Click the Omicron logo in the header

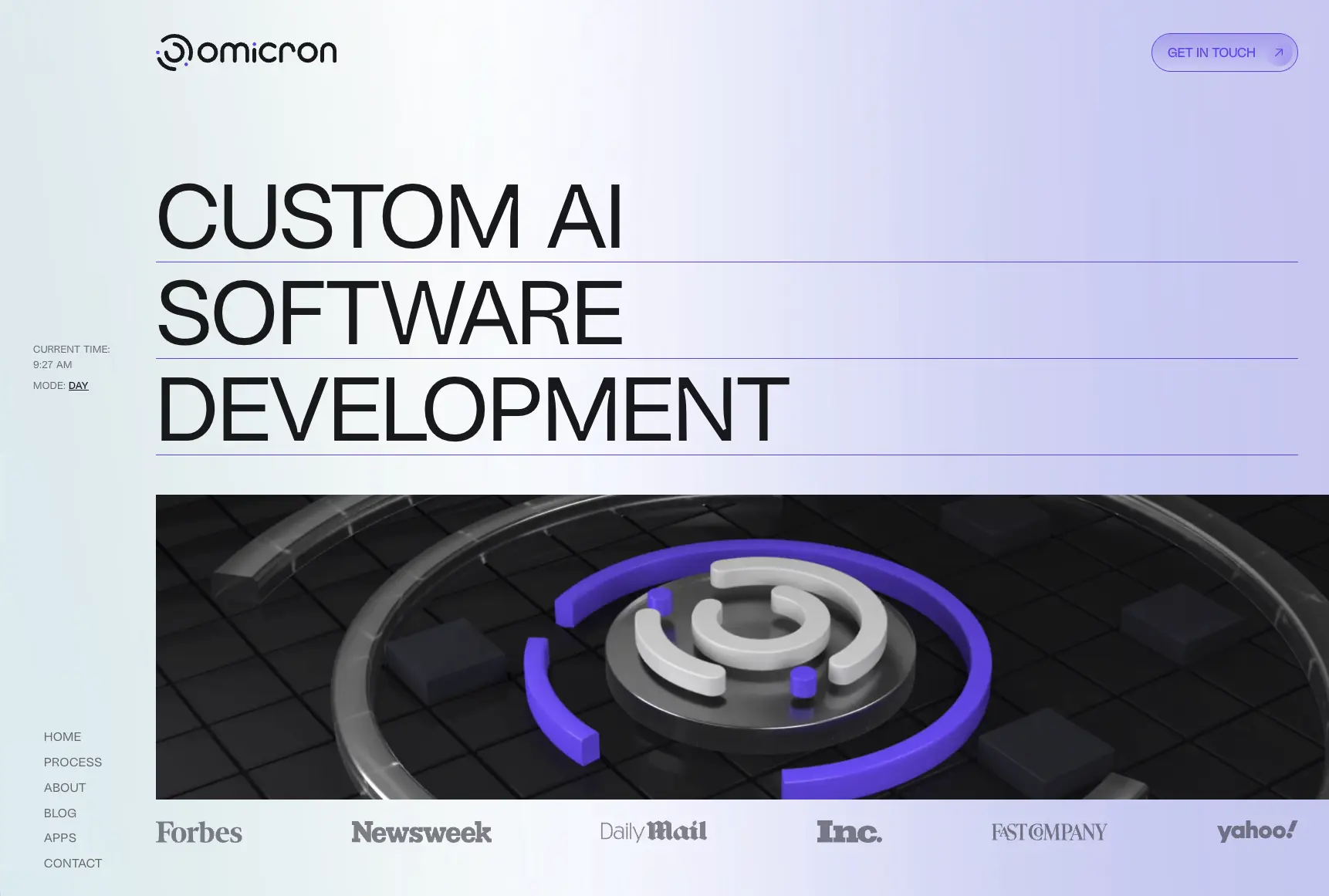[246, 52]
